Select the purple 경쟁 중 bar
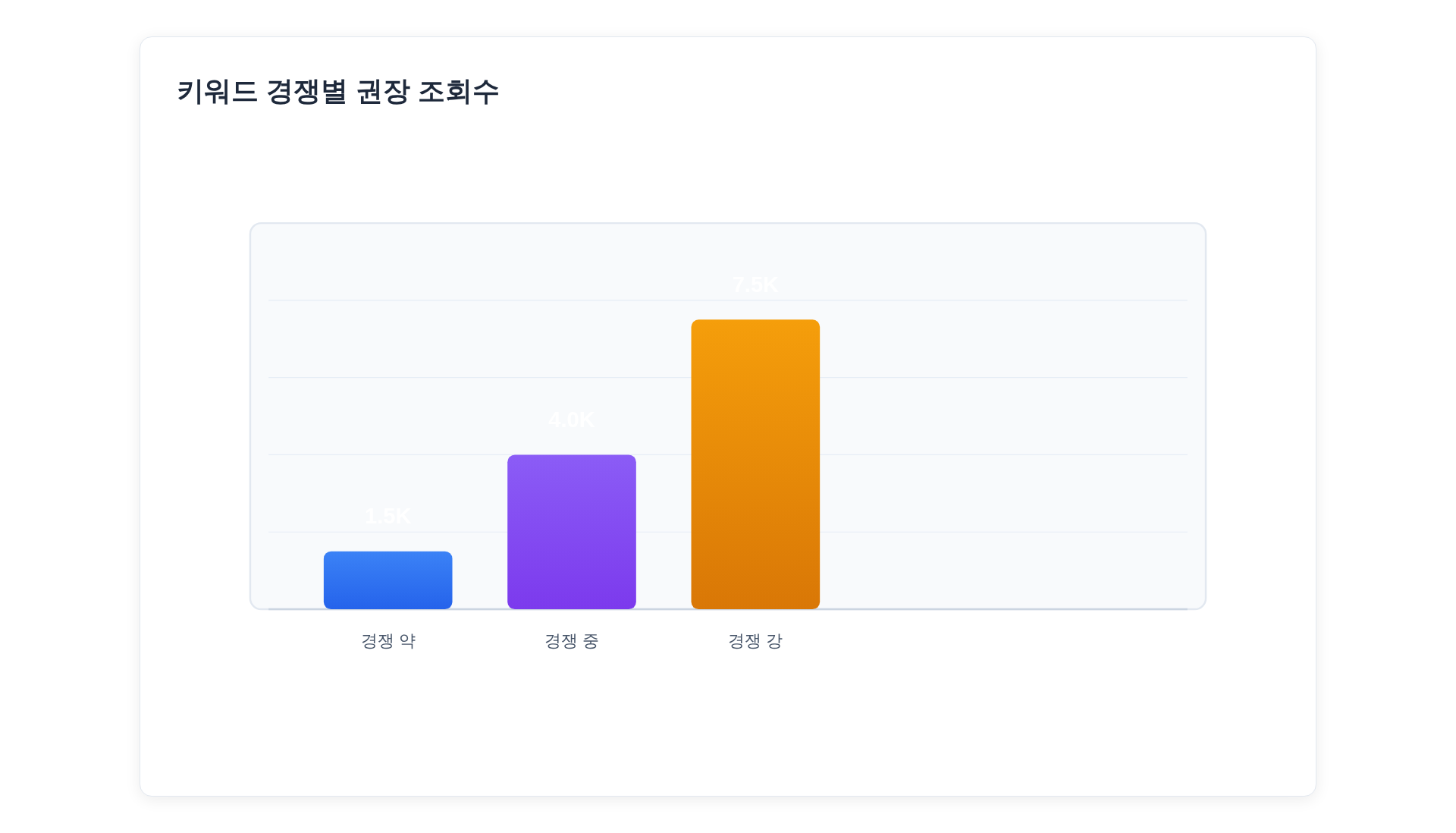The width and height of the screenshot is (1456, 833). point(571,531)
